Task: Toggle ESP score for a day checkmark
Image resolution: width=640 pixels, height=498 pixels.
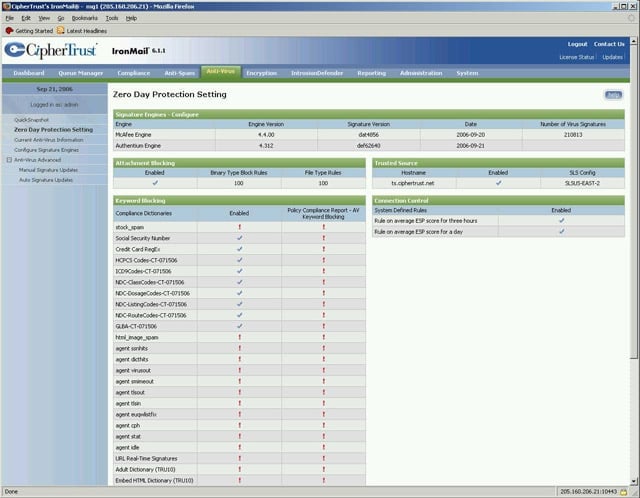Action: click(x=562, y=231)
